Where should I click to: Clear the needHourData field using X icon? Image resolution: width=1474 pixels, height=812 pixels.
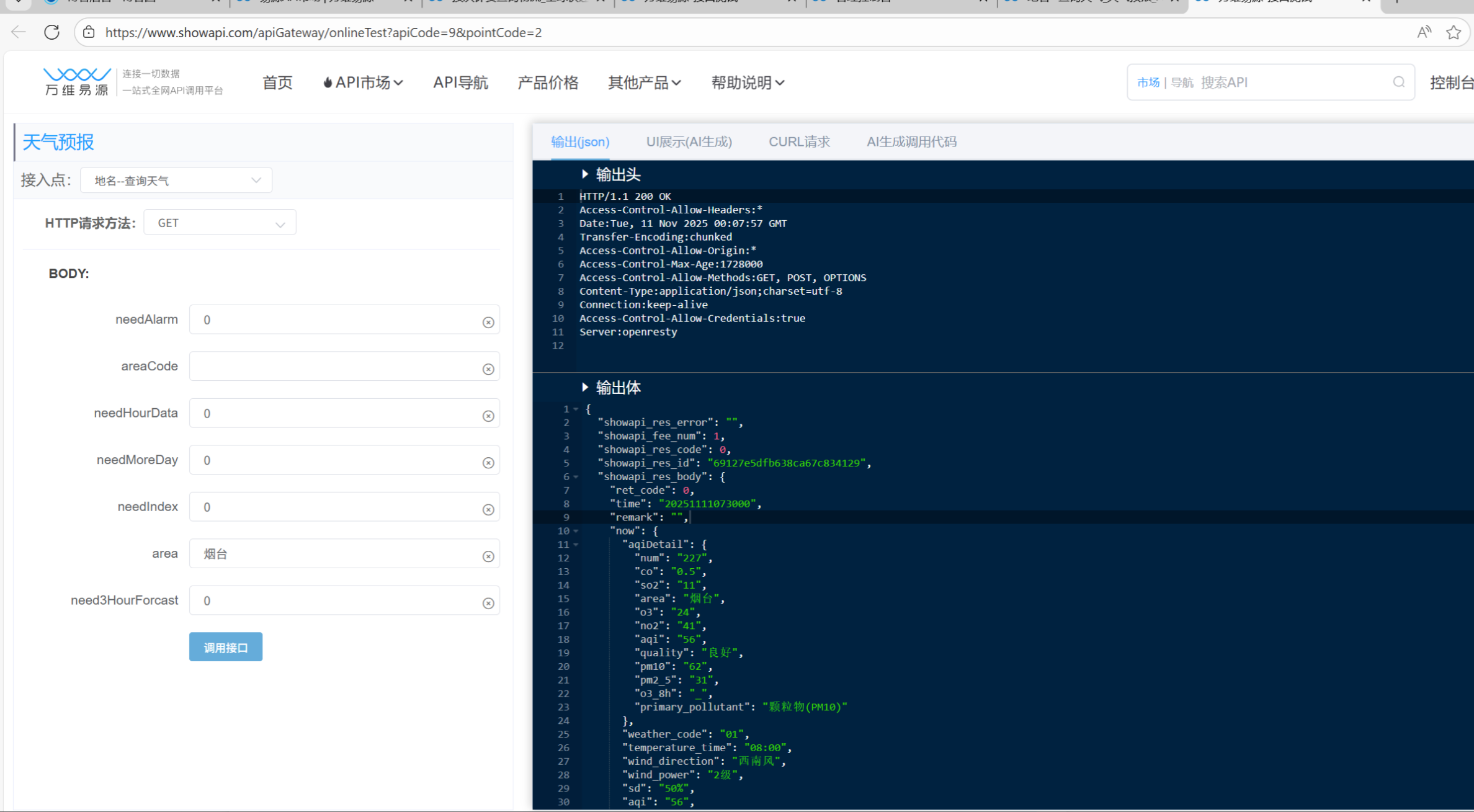[x=488, y=416]
